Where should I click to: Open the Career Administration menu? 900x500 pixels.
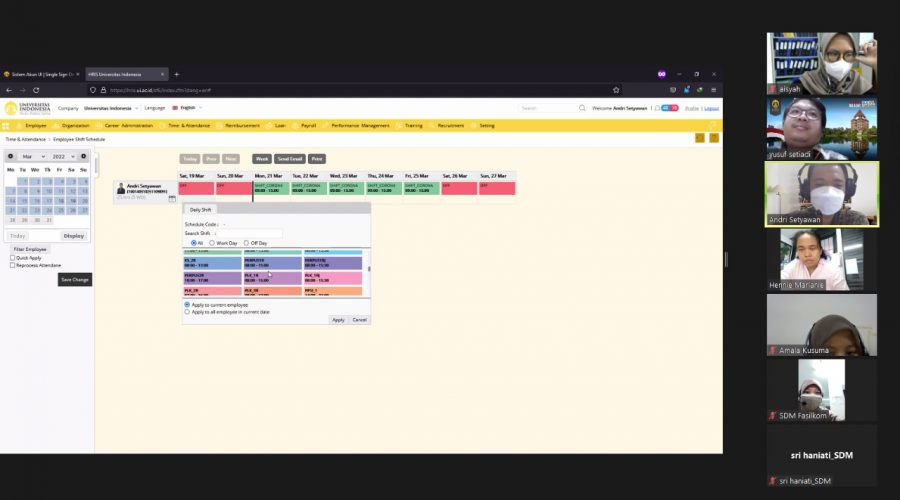[129, 126]
